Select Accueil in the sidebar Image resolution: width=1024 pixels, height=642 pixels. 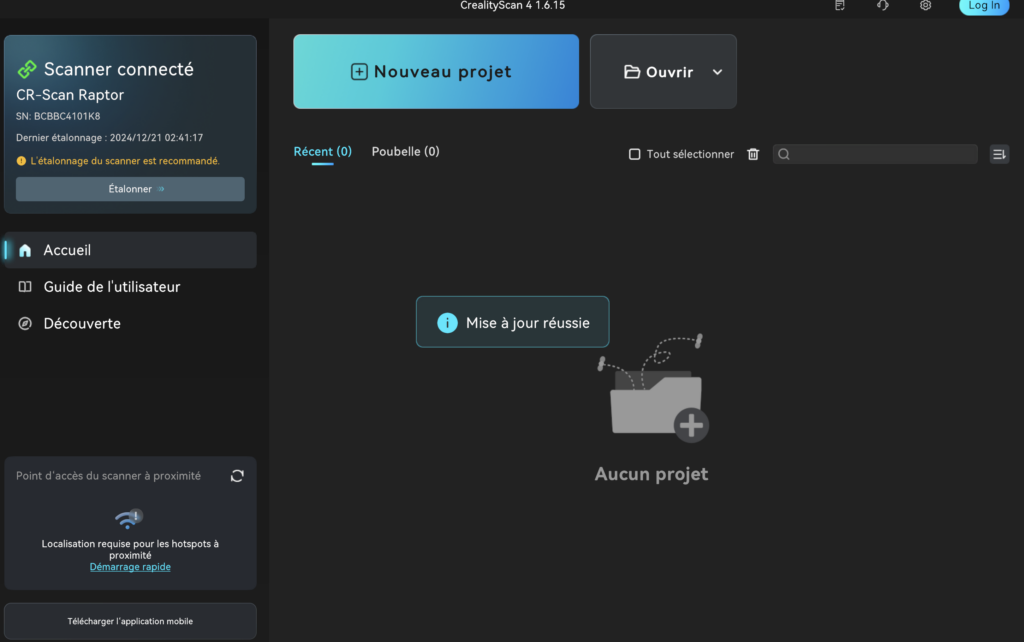(130, 250)
